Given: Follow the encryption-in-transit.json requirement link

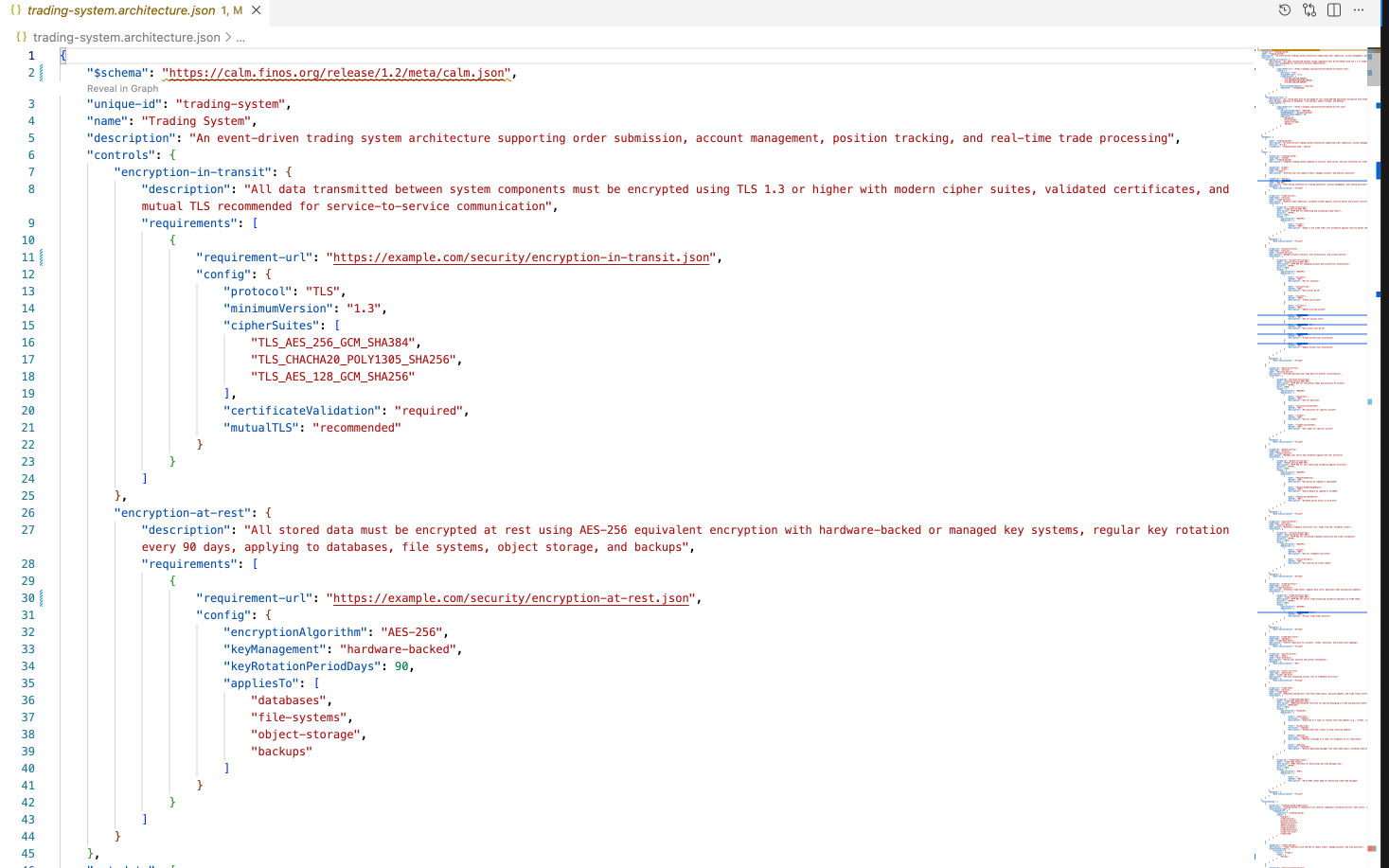Looking at the screenshot, I should point(521,257).
